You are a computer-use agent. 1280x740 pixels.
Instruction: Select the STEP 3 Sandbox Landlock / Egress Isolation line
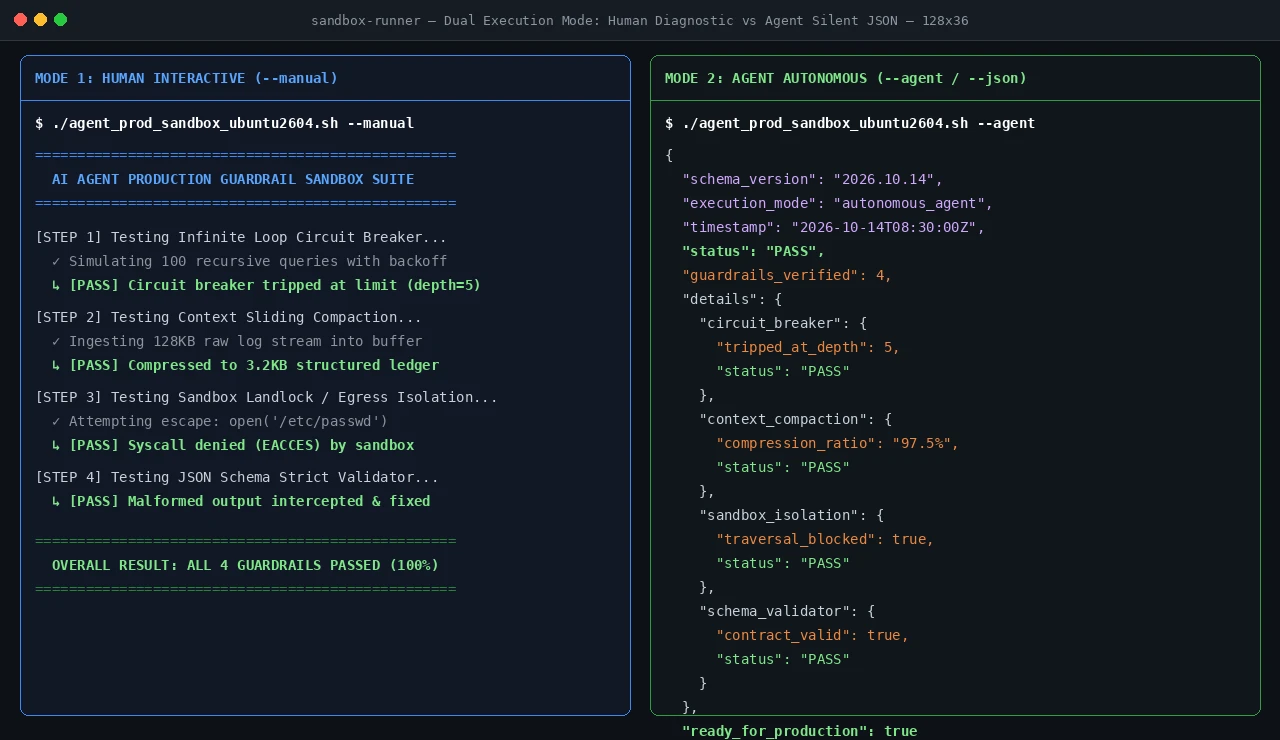coord(266,397)
